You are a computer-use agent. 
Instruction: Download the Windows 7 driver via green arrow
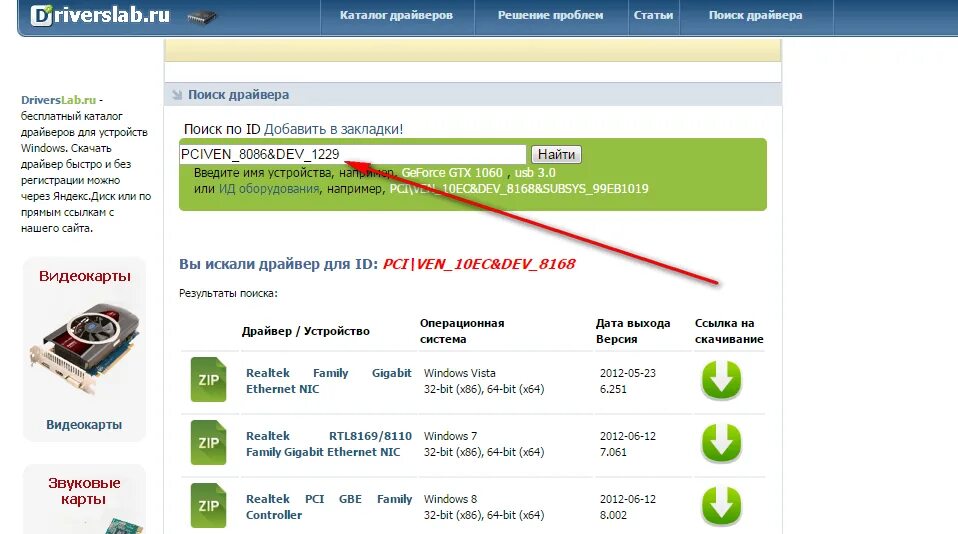pyautogui.click(x=721, y=443)
